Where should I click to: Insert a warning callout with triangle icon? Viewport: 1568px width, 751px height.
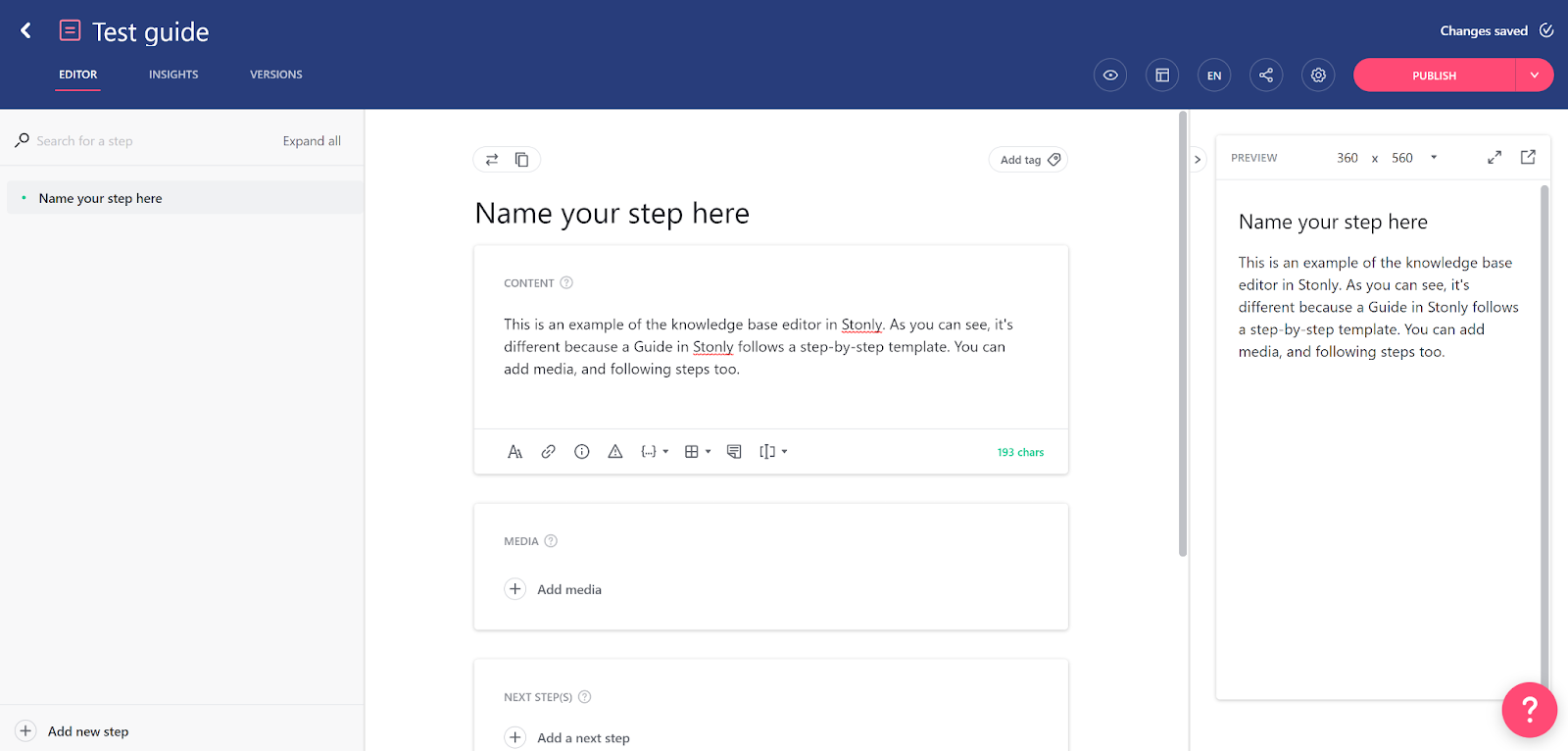[614, 452]
